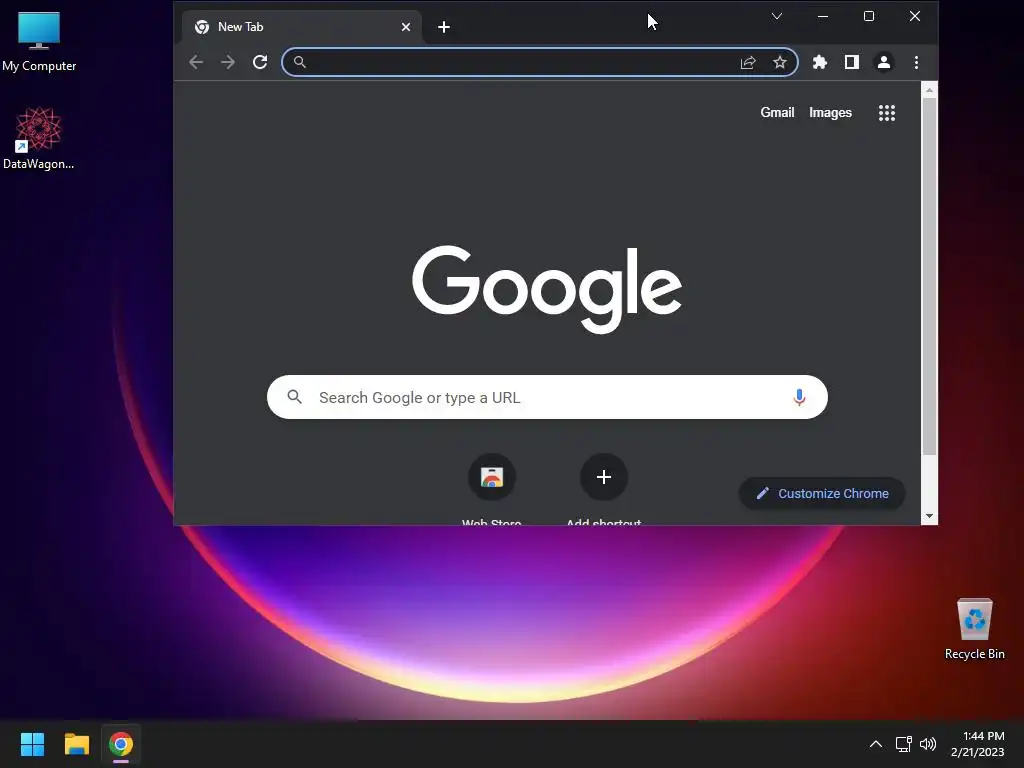The height and width of the screenshot is (768, 1024).
Task: Open the Google apps grid
Action: tap(887, 113)
